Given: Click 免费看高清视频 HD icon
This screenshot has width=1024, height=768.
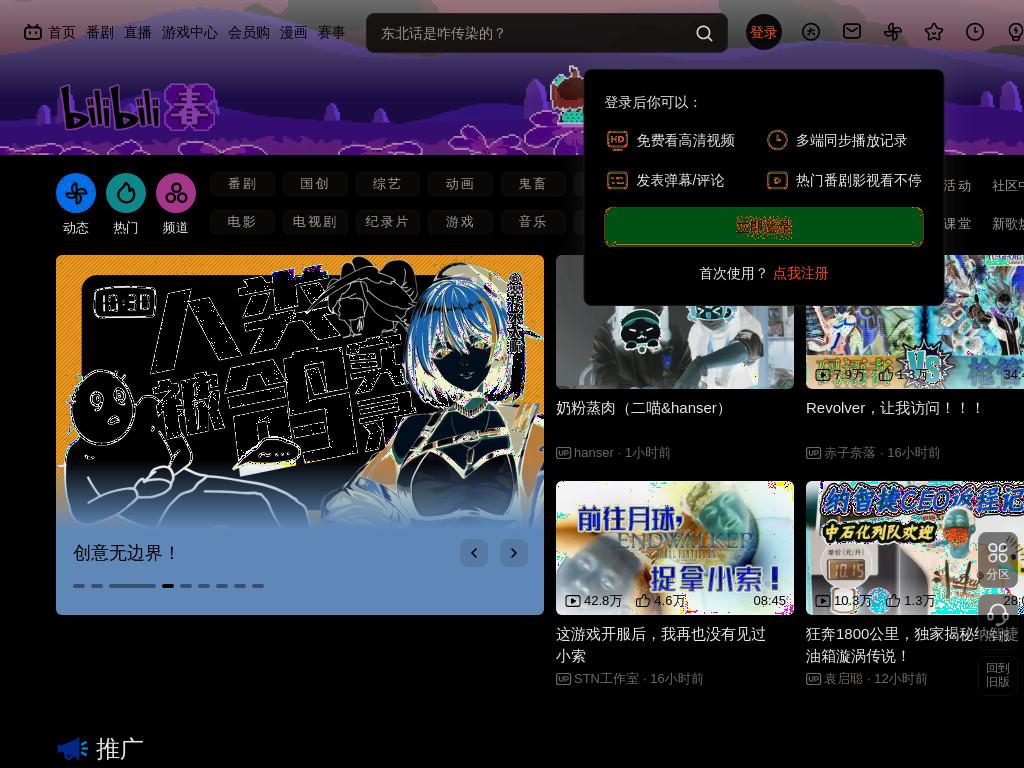Looking at the screenshot, I should point(617,140).
